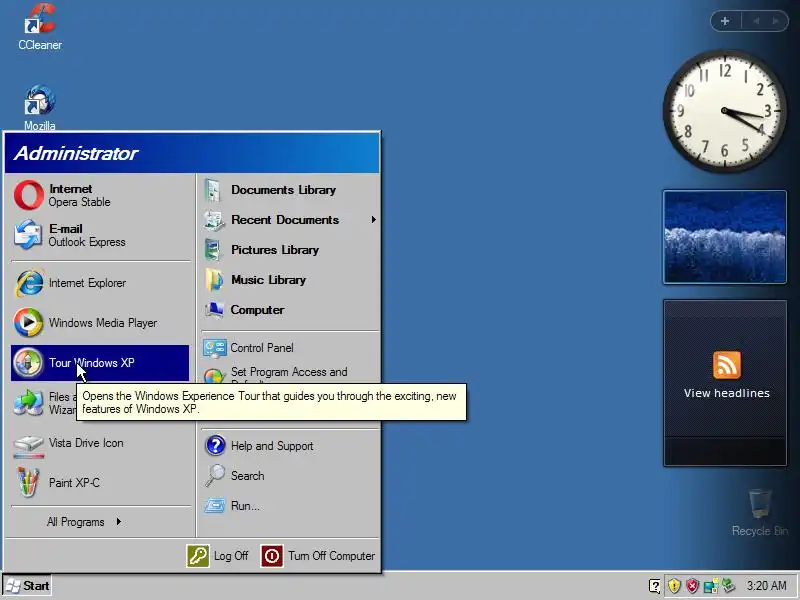Go to next sidebar gadget page
Viewport: 800px width, 600px height.
[x=776, y=21]
